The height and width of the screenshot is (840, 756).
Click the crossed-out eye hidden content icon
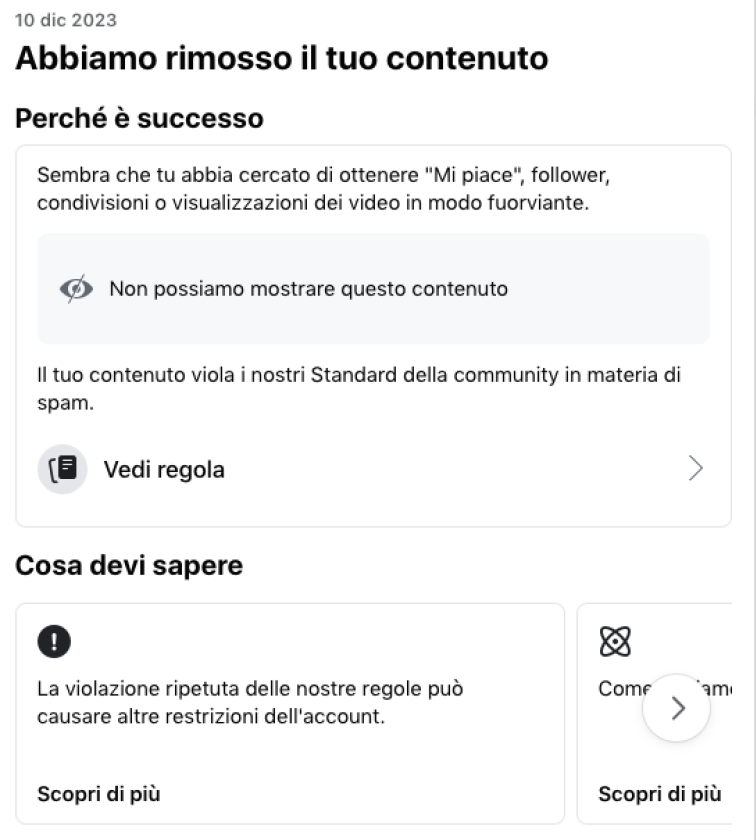click(76, 289)
